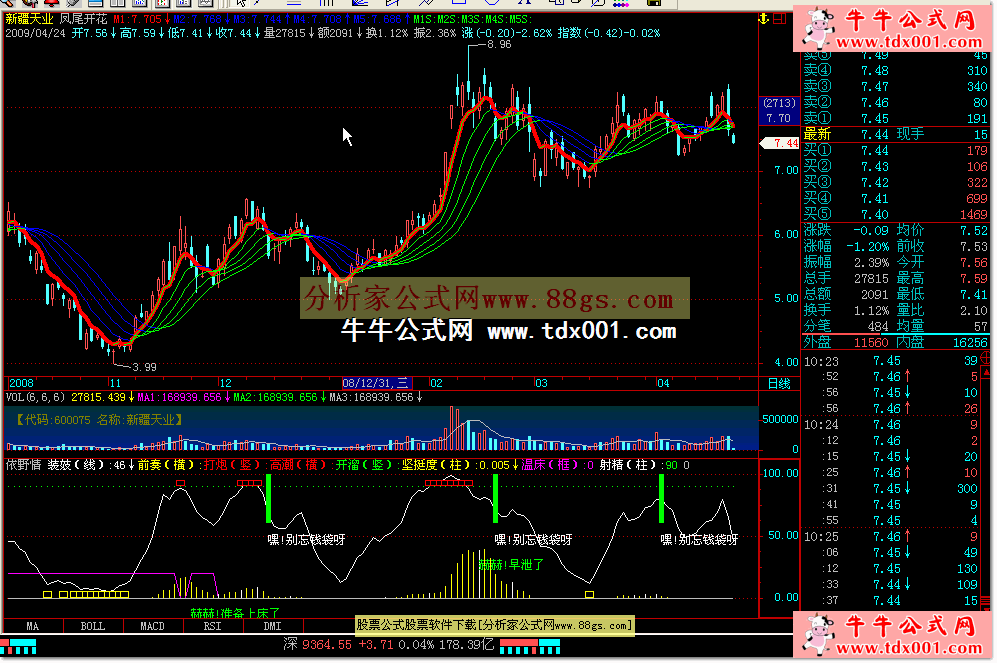Click the 今开 7.56 opening price

point(973,263)
